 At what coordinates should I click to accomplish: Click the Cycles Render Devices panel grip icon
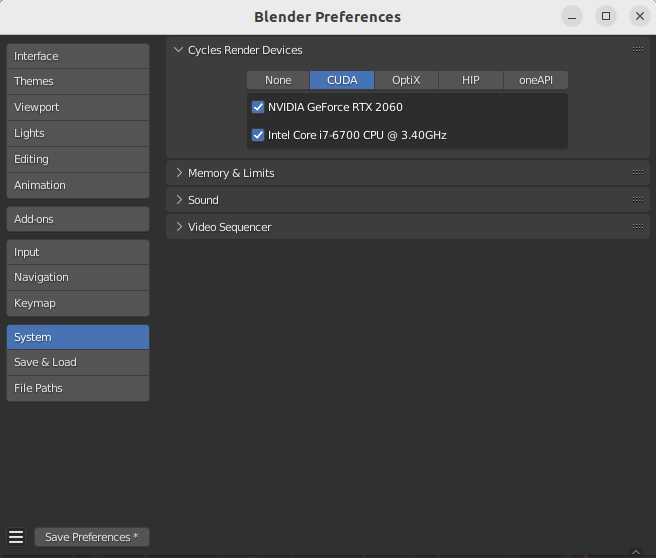click(638, 49)
